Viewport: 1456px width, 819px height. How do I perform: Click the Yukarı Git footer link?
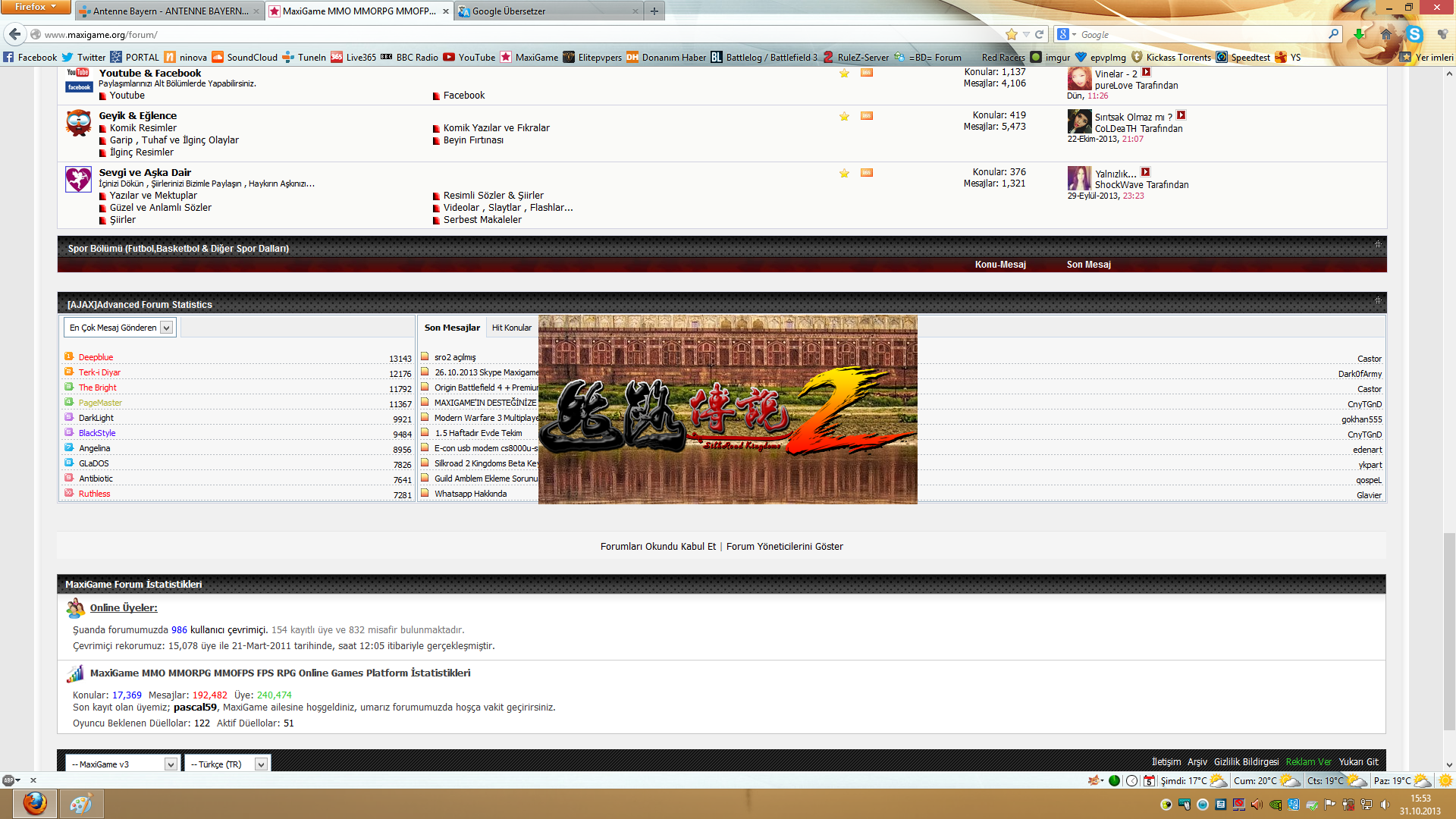click(x=1358, y=762)
